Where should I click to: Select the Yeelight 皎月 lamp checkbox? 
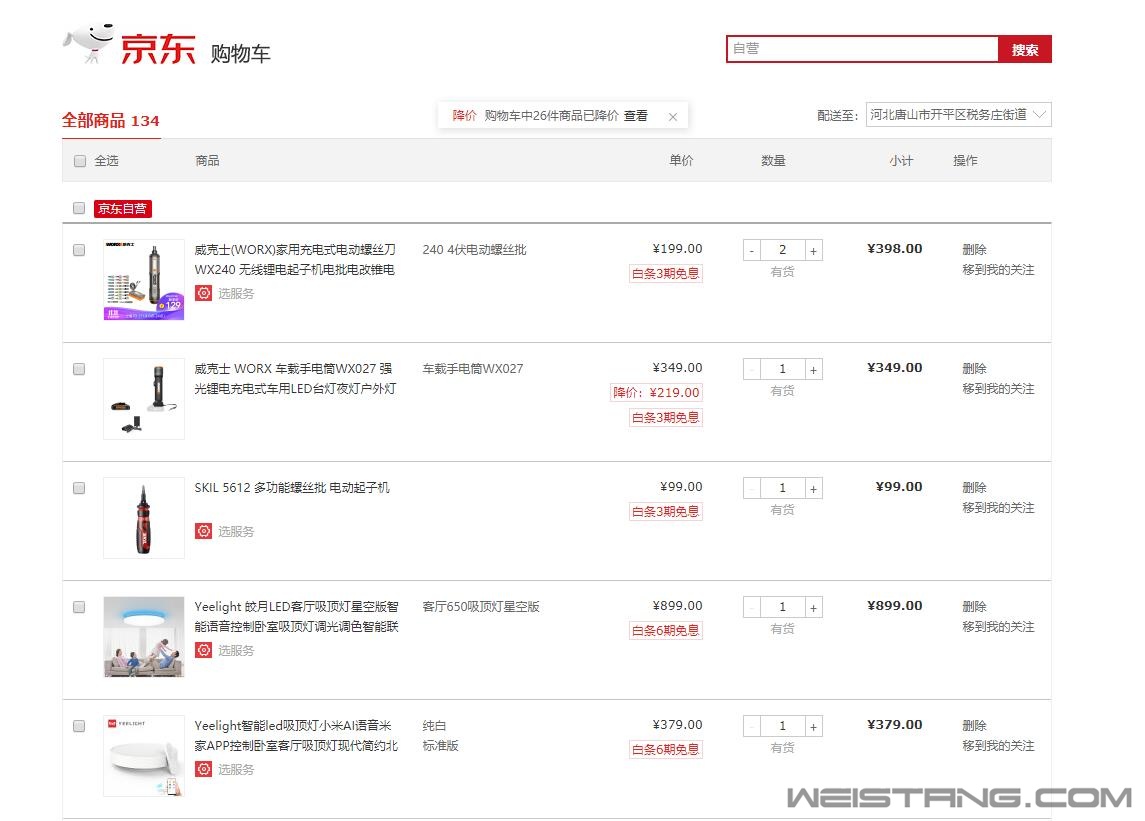point(79,607)
